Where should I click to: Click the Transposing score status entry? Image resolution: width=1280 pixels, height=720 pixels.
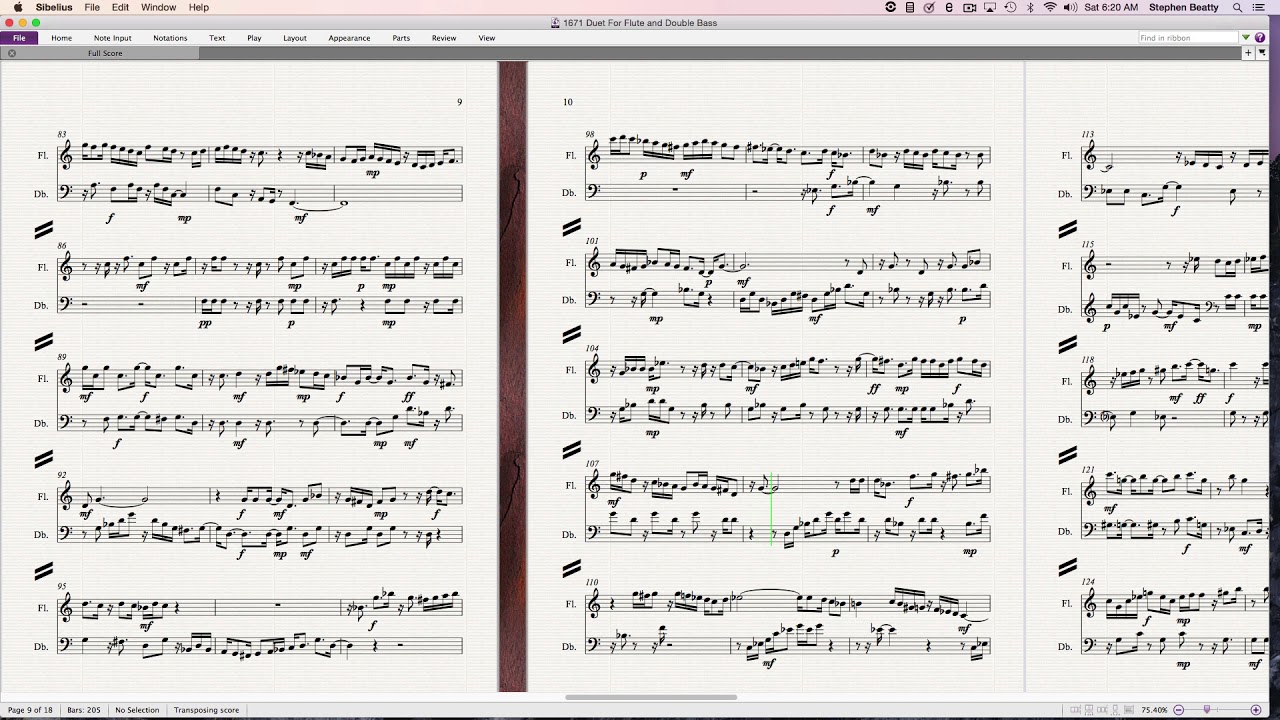[x=206, y=710]
